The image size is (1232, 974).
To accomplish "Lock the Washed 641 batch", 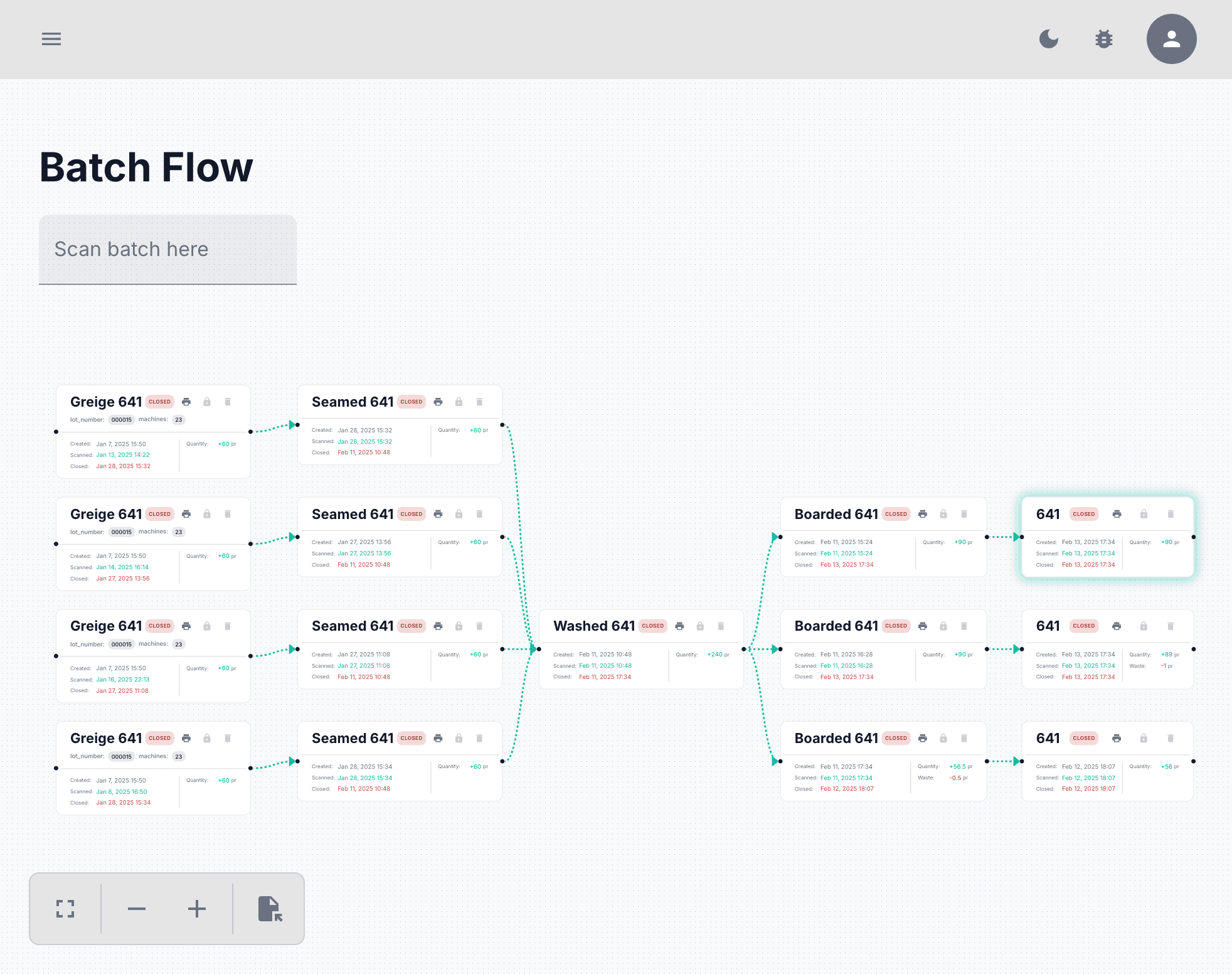I will [700, 626].
